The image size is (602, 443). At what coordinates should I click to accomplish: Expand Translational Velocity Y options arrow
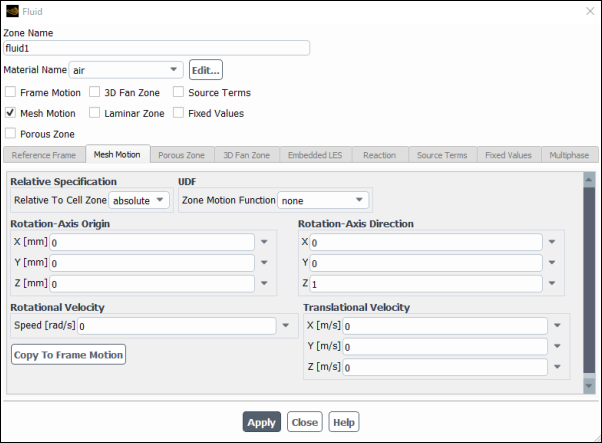point(557,346)
